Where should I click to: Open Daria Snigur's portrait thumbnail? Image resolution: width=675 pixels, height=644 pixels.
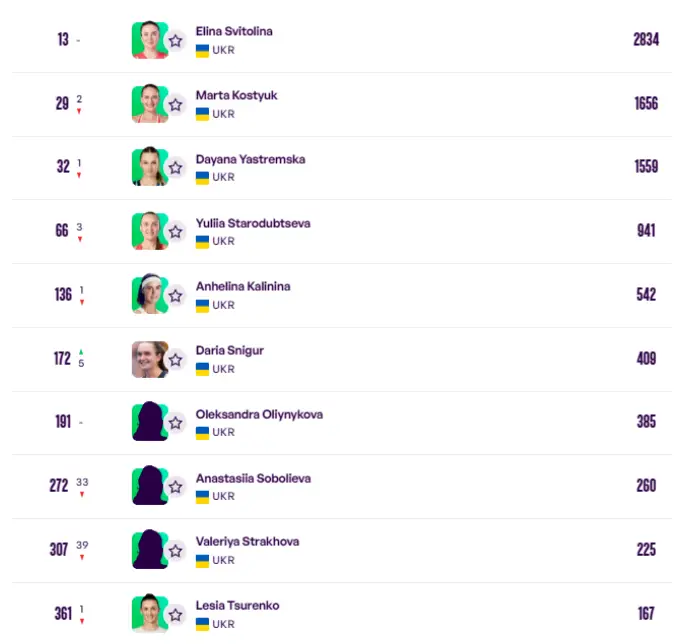[x=150, y=359]
